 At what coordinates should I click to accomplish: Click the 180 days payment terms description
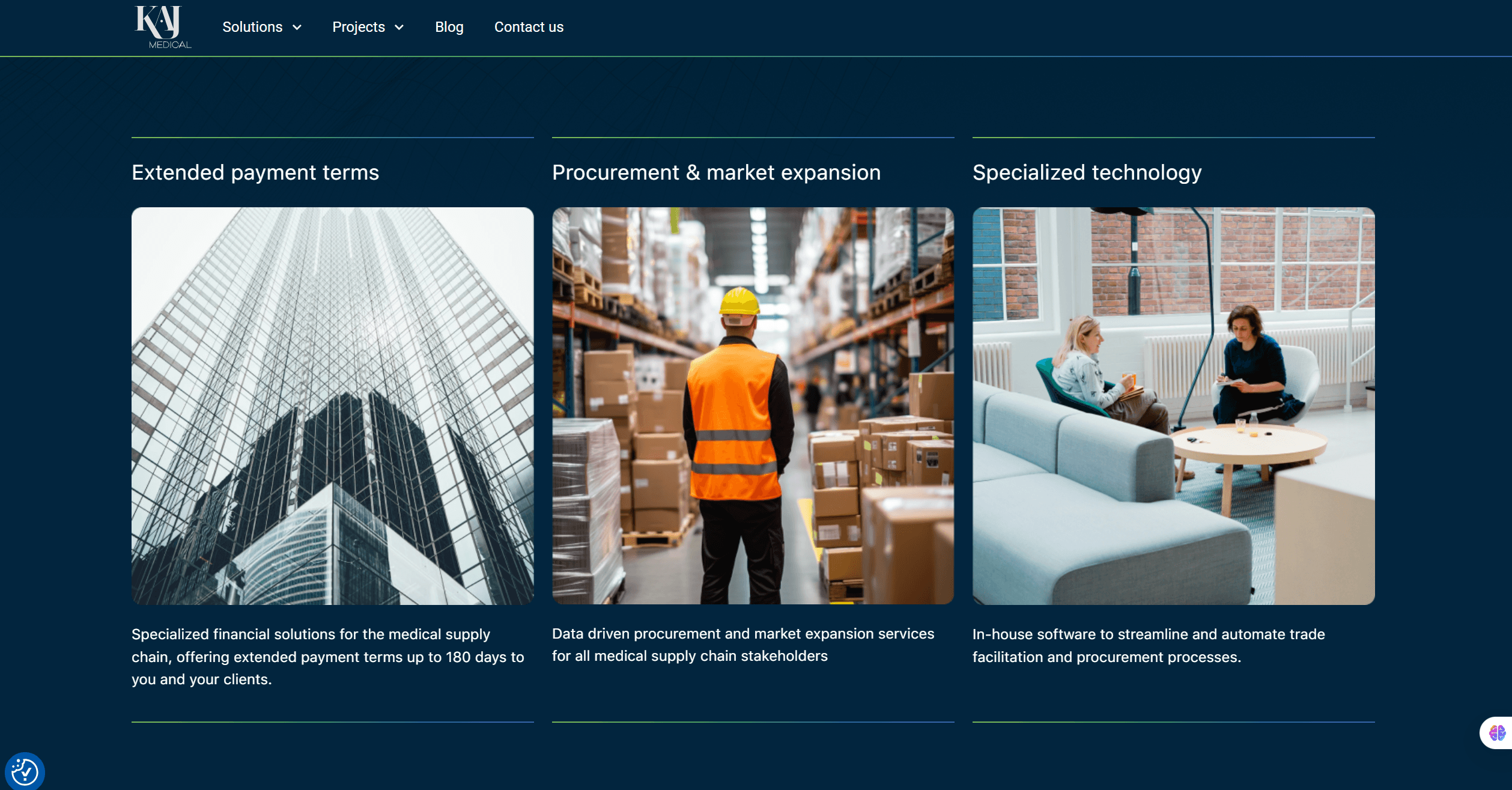pyautogui.click(x=327, y=657)
